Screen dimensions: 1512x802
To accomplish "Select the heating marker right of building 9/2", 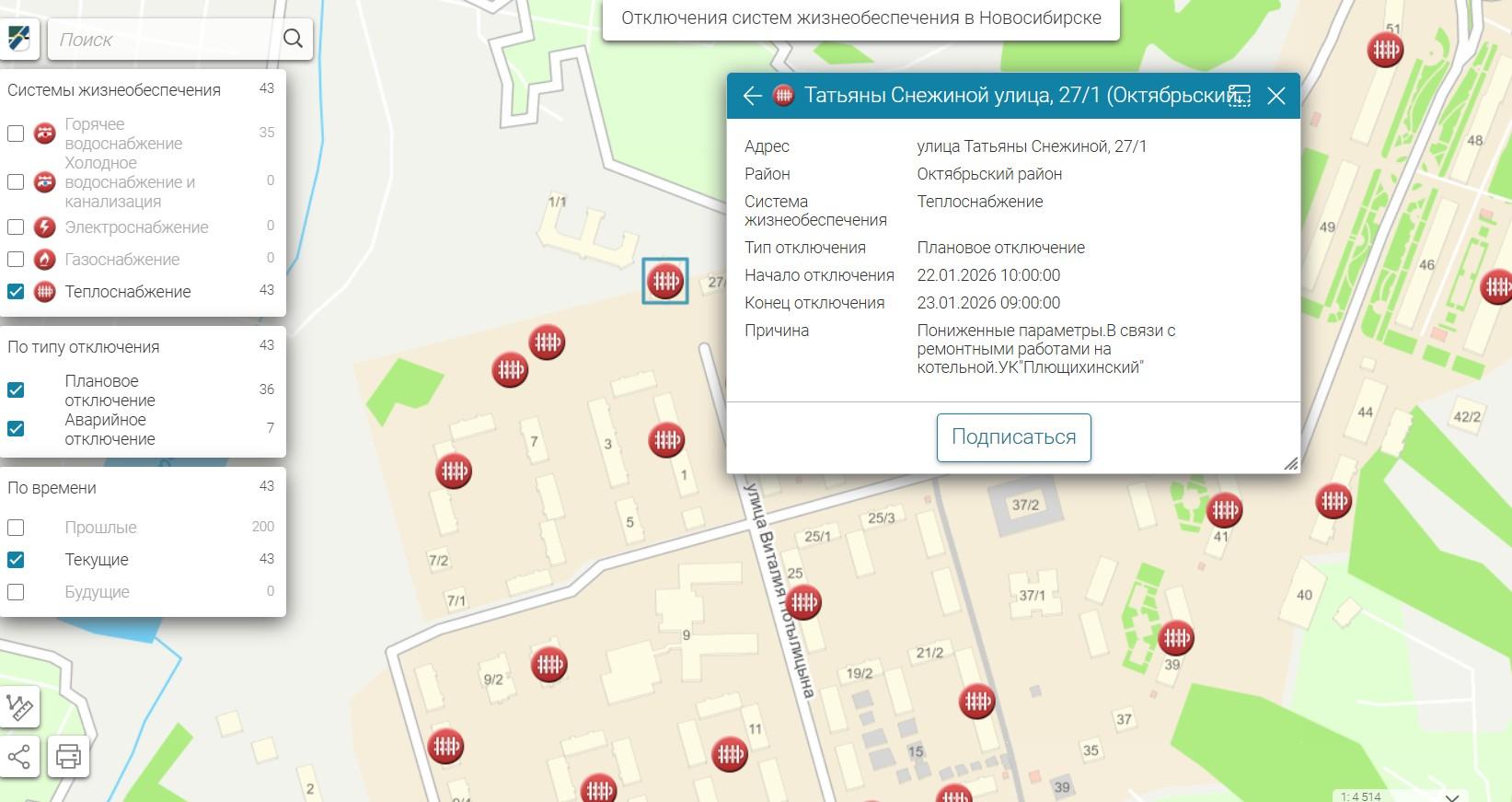I will [549, 664].
